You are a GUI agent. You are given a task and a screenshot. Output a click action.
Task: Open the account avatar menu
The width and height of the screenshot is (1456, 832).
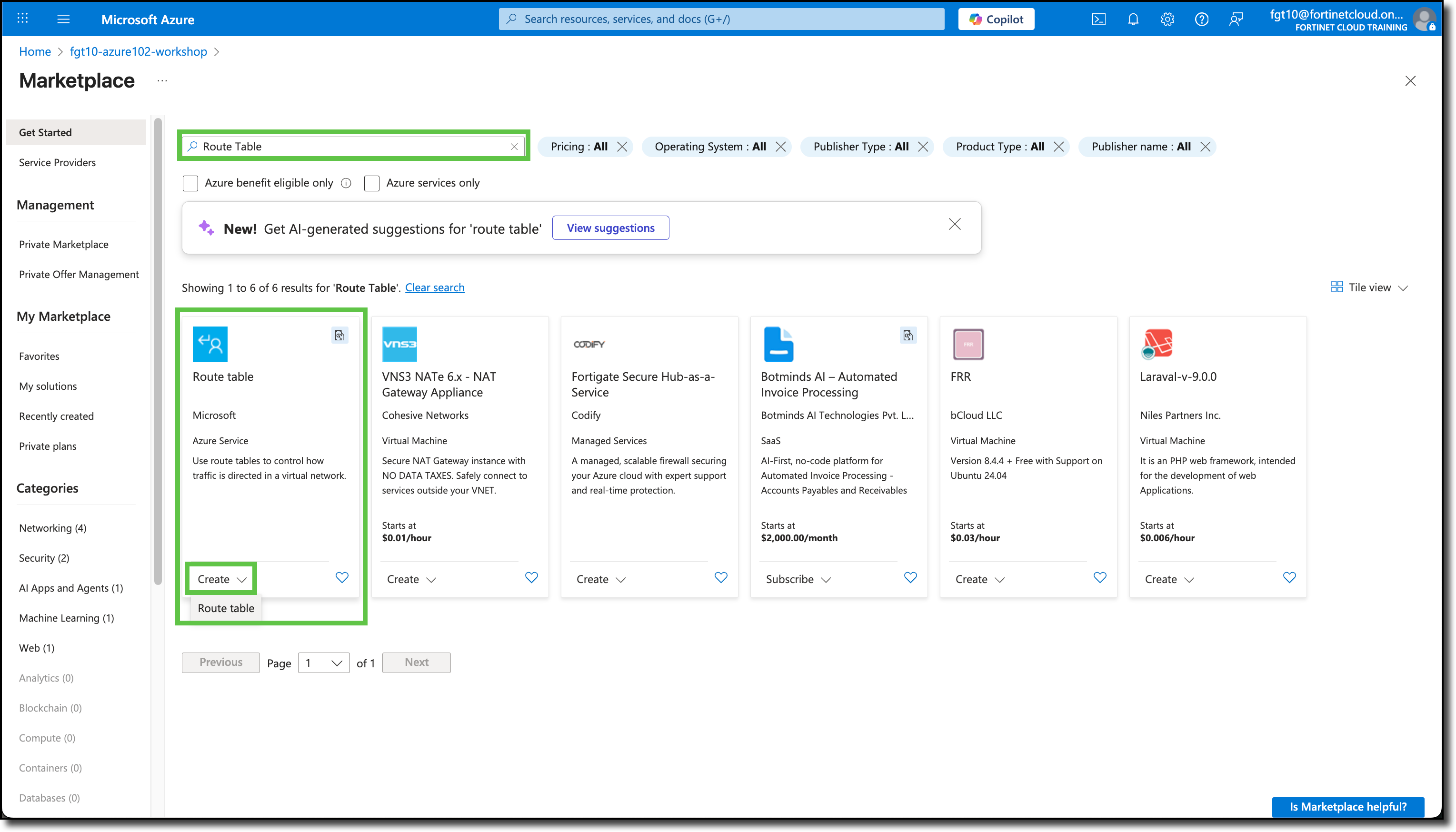[x=1424, y=19]
